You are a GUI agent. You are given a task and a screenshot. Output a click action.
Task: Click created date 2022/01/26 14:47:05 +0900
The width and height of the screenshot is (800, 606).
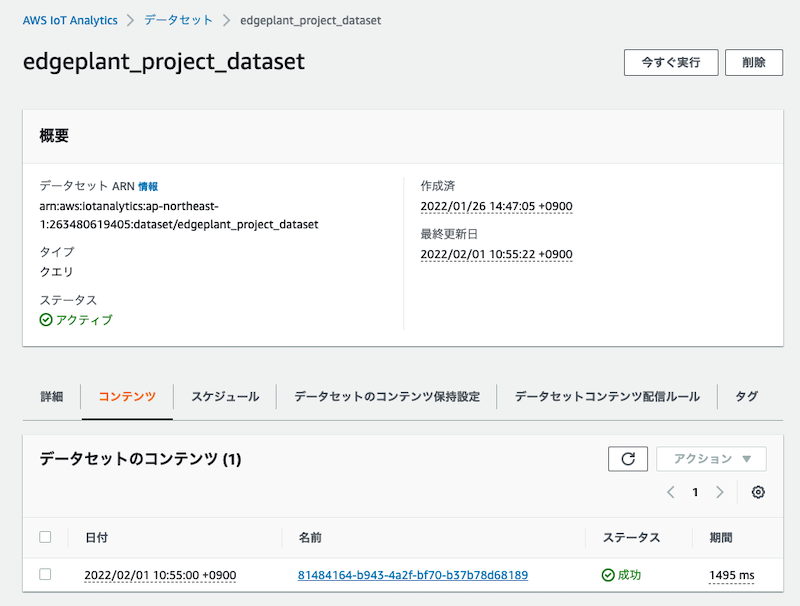point(496,206)
